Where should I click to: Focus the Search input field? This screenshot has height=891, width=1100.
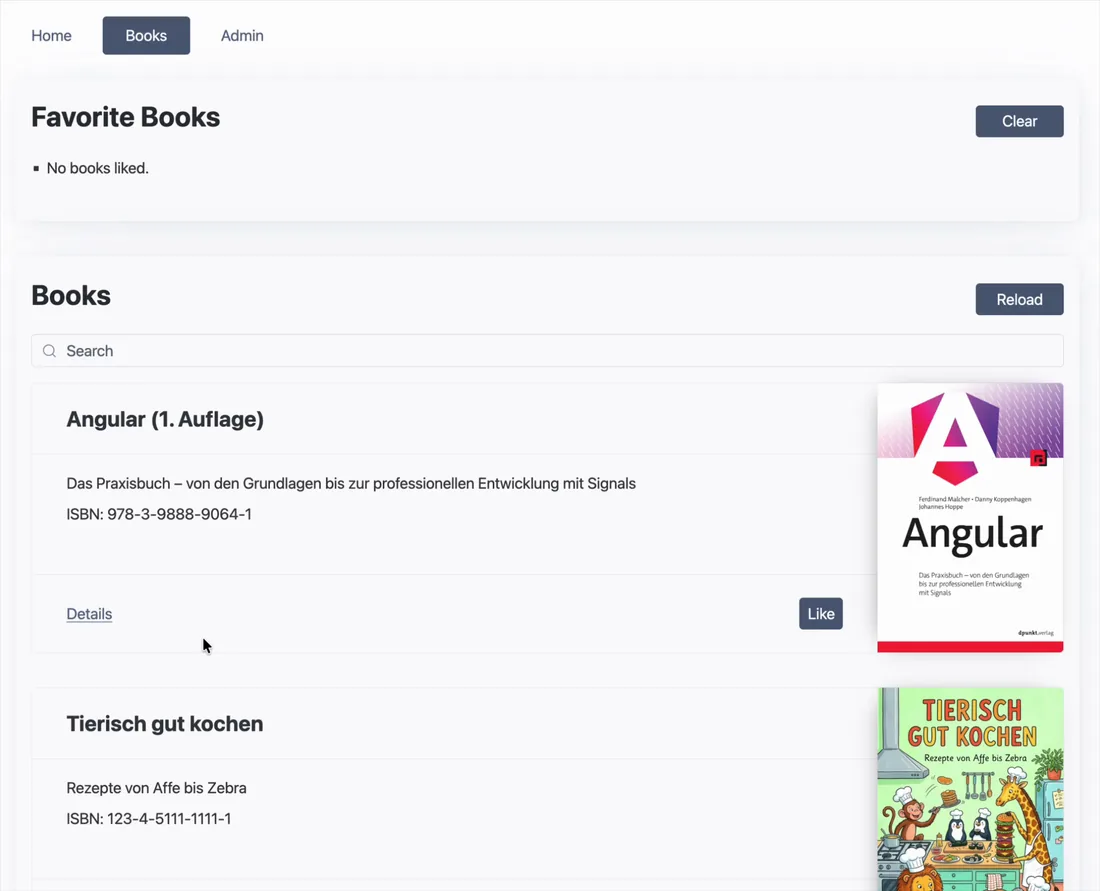coord(547,351)
